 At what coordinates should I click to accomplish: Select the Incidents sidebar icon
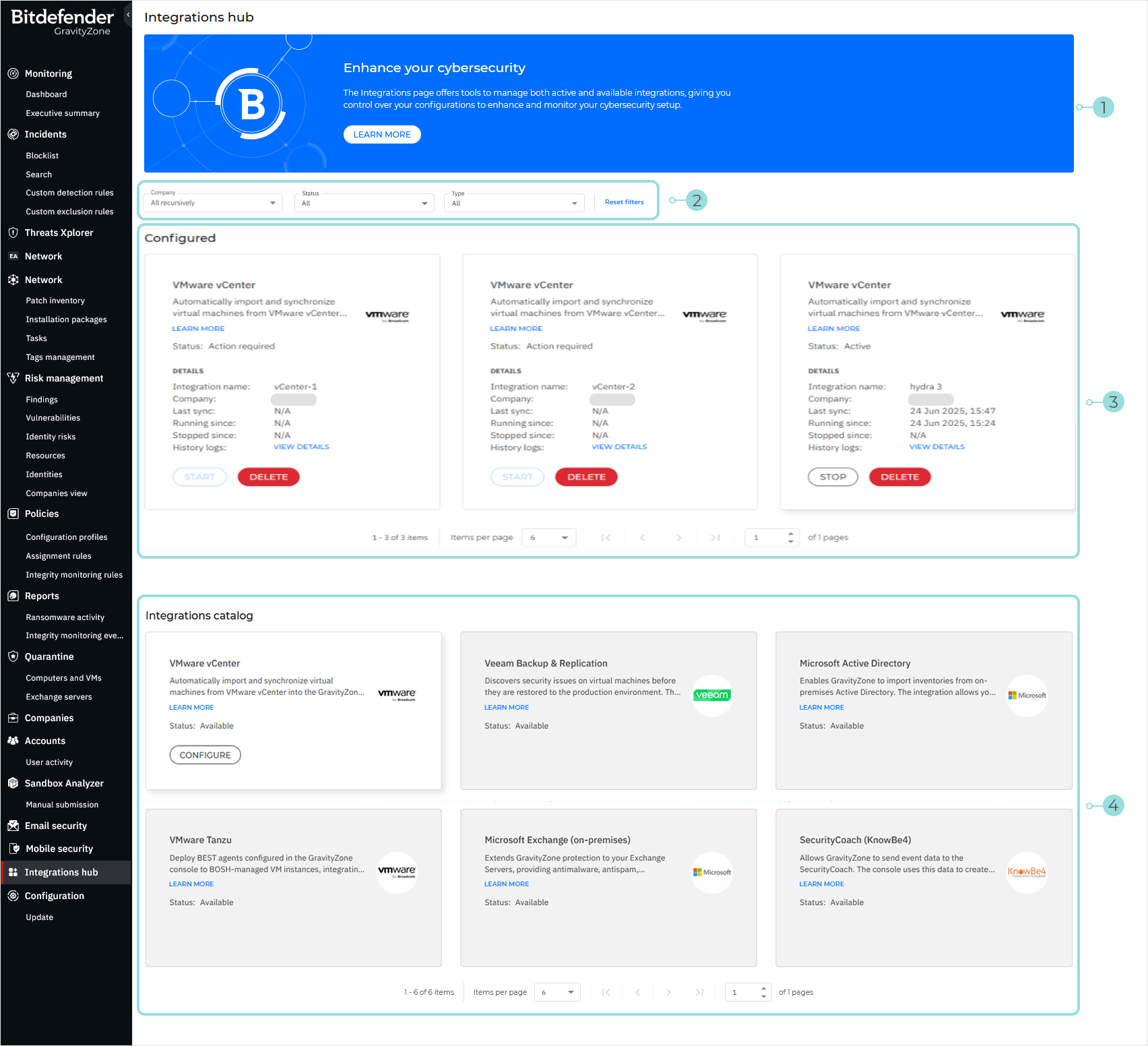13,134
